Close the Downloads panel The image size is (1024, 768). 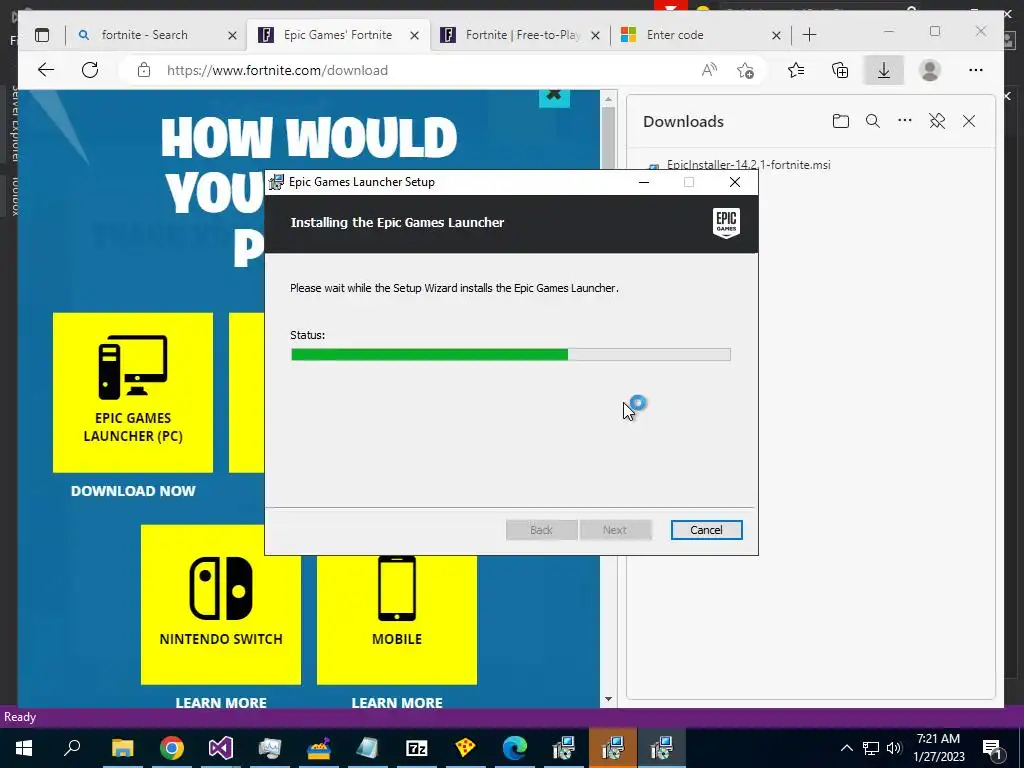(969, 121)
